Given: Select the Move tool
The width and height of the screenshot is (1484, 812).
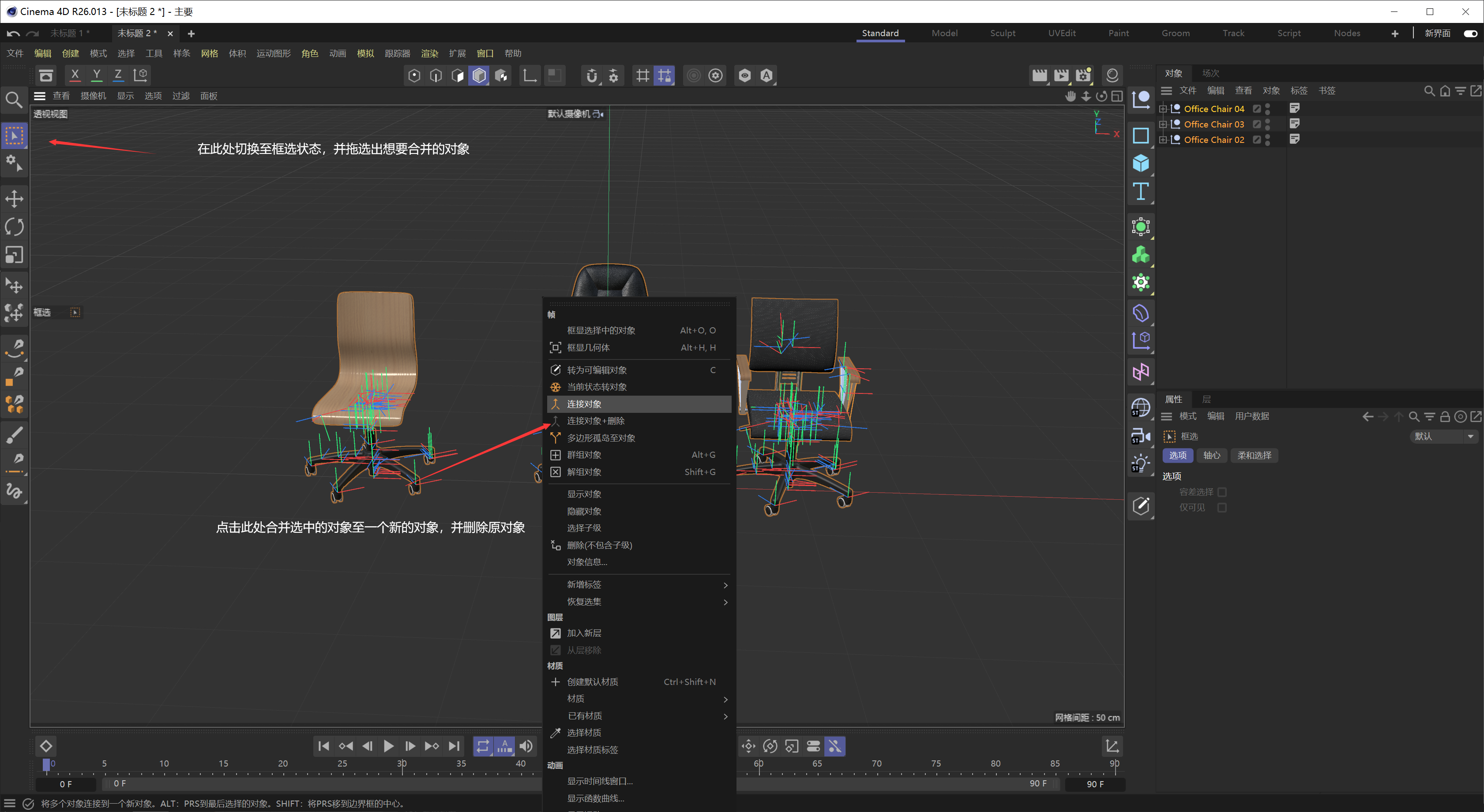Looking at the screenshot, I should [15, 199].
